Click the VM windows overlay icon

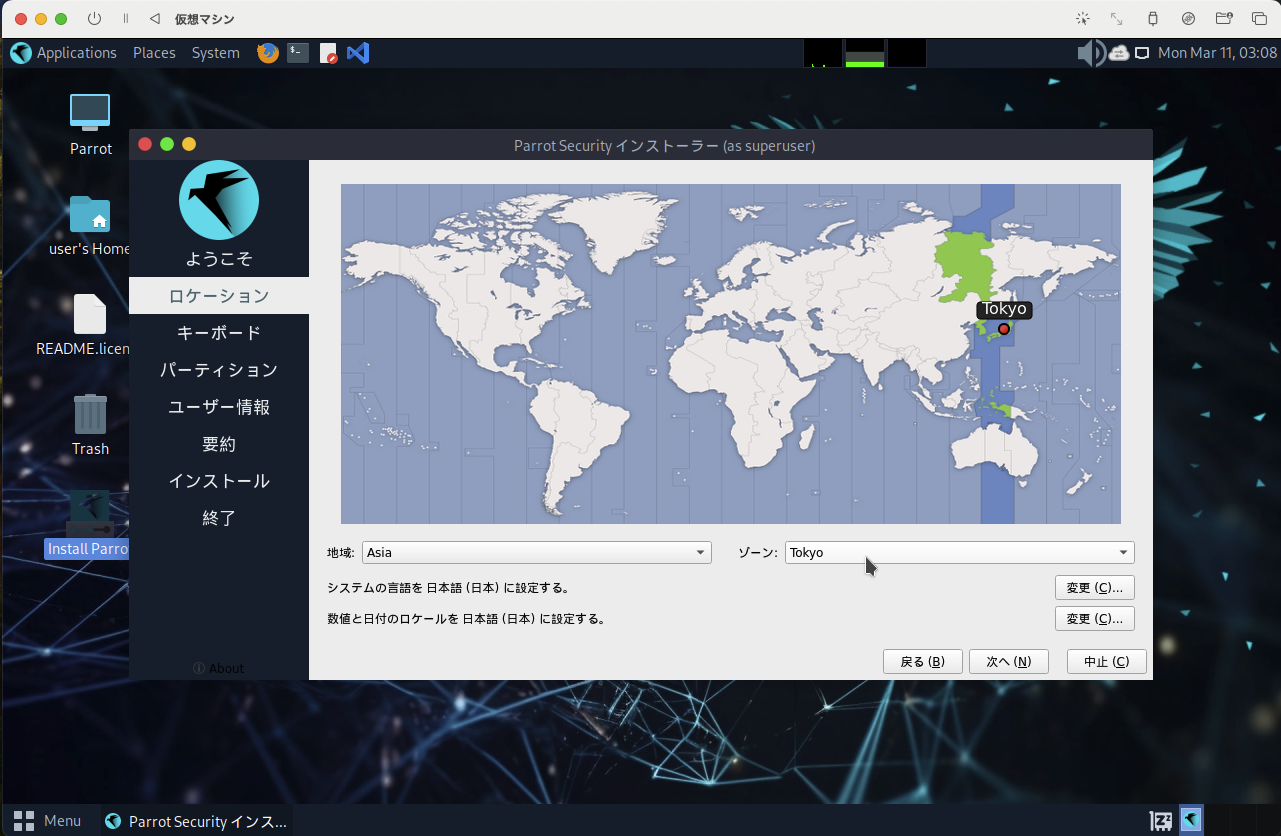click(1259, 19)
